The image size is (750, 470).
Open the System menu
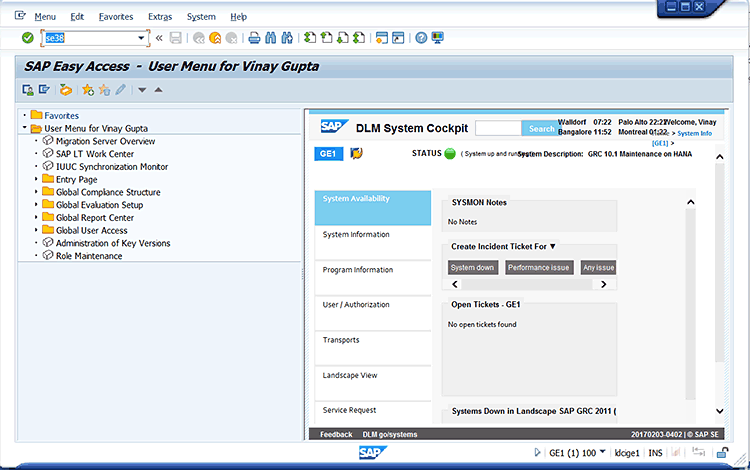pos(201,17)
